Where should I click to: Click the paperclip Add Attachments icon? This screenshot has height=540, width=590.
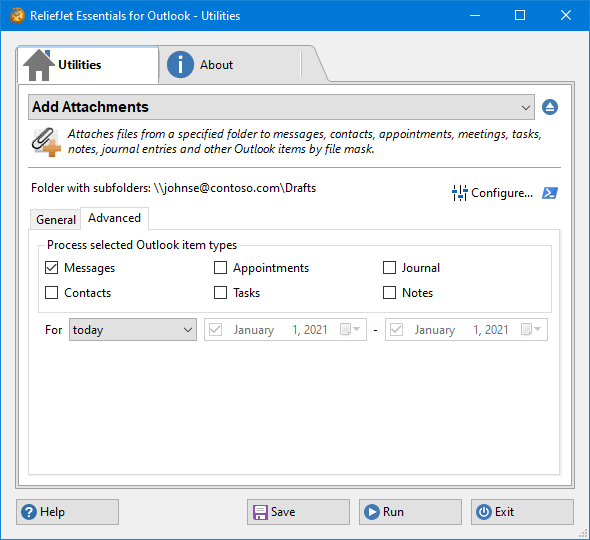(x=46, y=142)
